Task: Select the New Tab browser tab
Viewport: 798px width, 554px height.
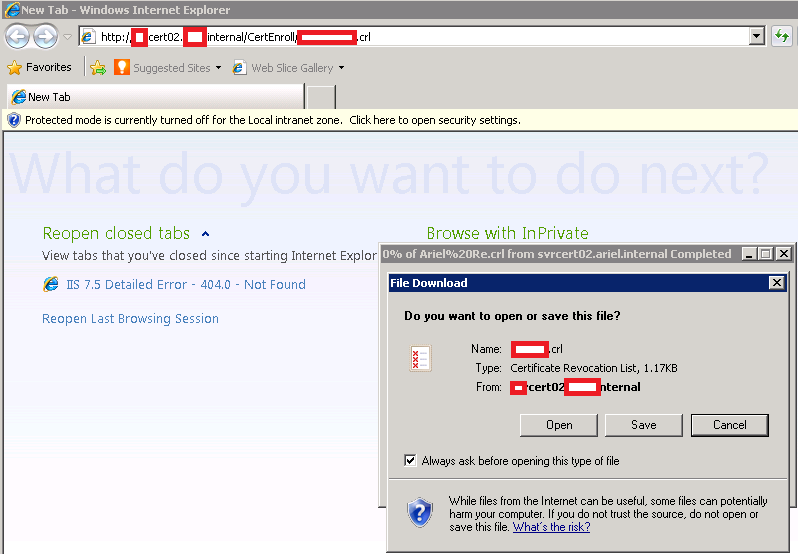Action: coord(155,97)
